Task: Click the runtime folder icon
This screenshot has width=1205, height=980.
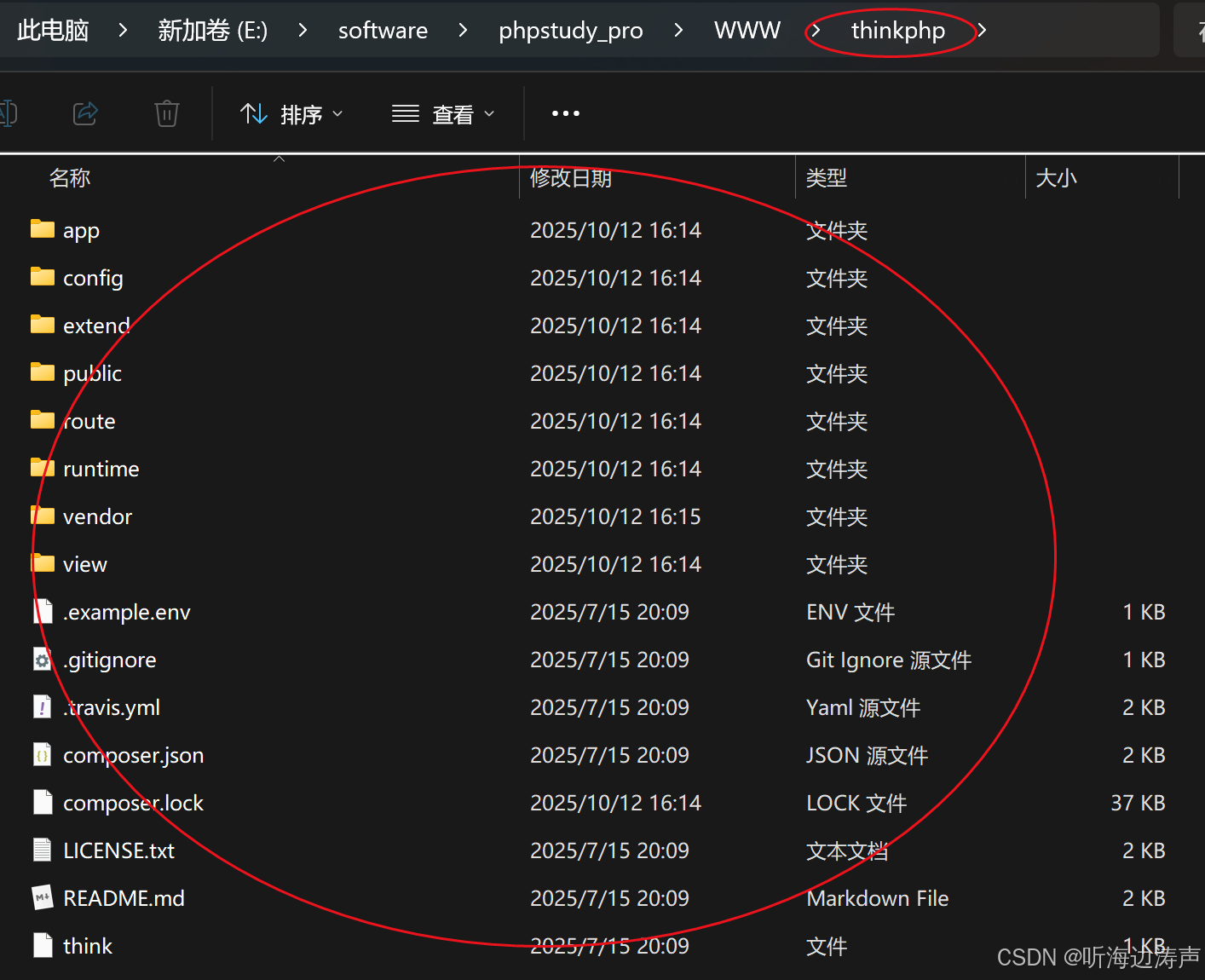Action: coord(43,467)
